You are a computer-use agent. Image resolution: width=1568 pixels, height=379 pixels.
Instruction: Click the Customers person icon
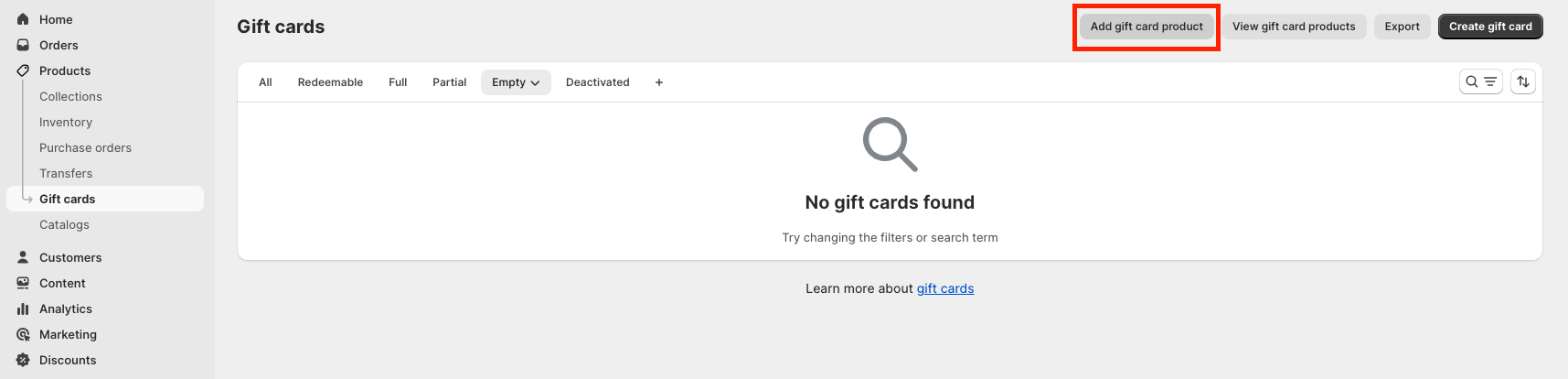pyautogui.click(x=23, y=257)
